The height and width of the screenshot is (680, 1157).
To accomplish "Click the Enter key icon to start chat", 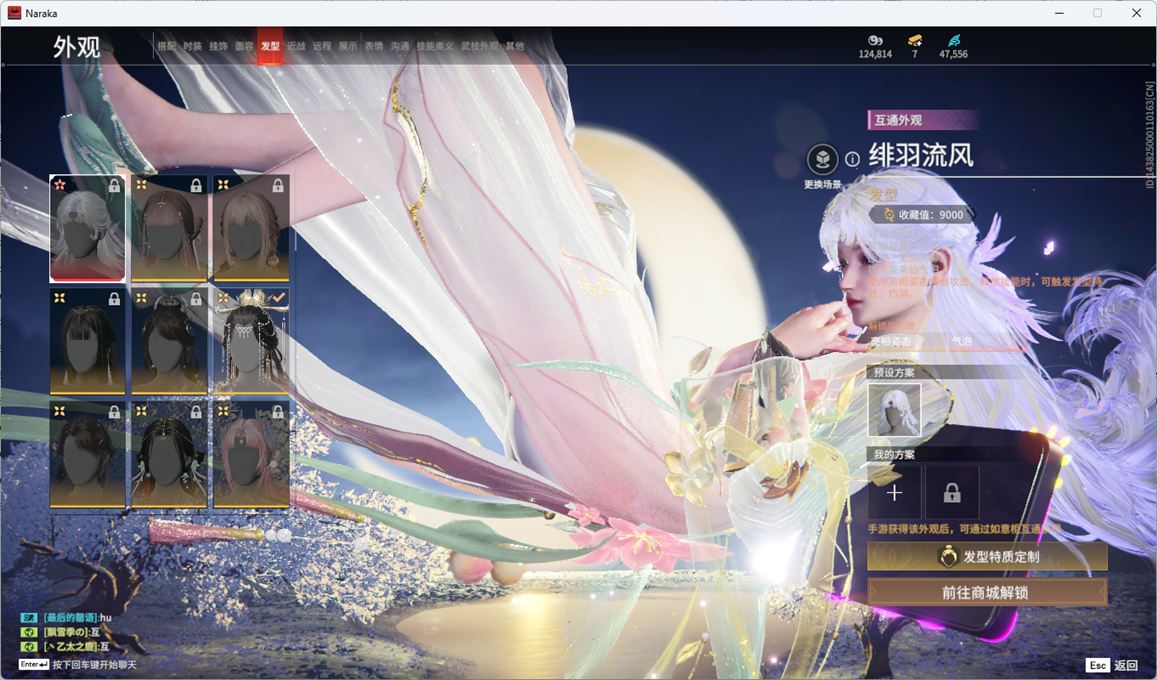I will point(34,665).
